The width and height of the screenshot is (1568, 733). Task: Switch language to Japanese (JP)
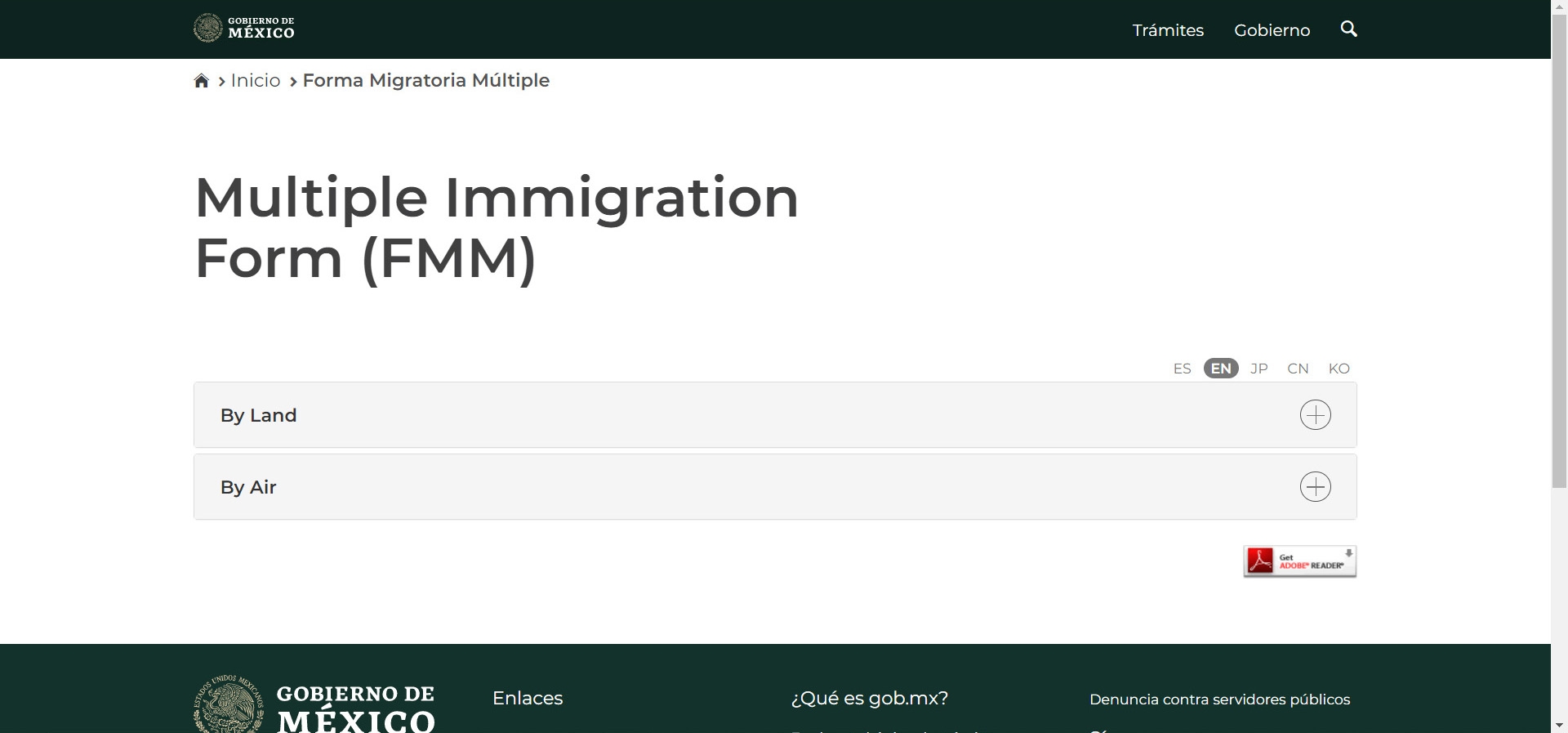point(1258,369)
